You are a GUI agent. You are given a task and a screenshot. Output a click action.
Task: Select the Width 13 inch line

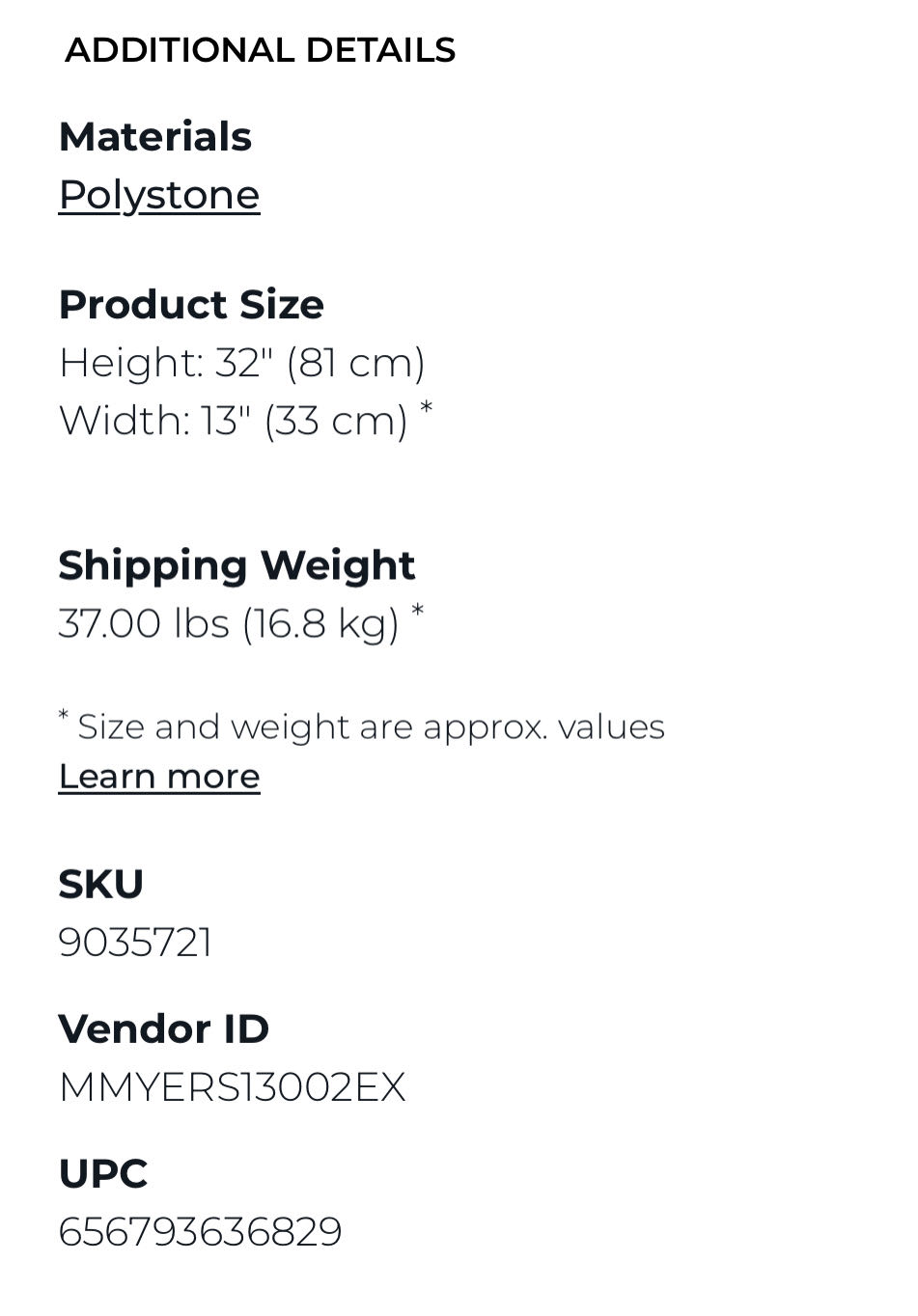point(234,422)
